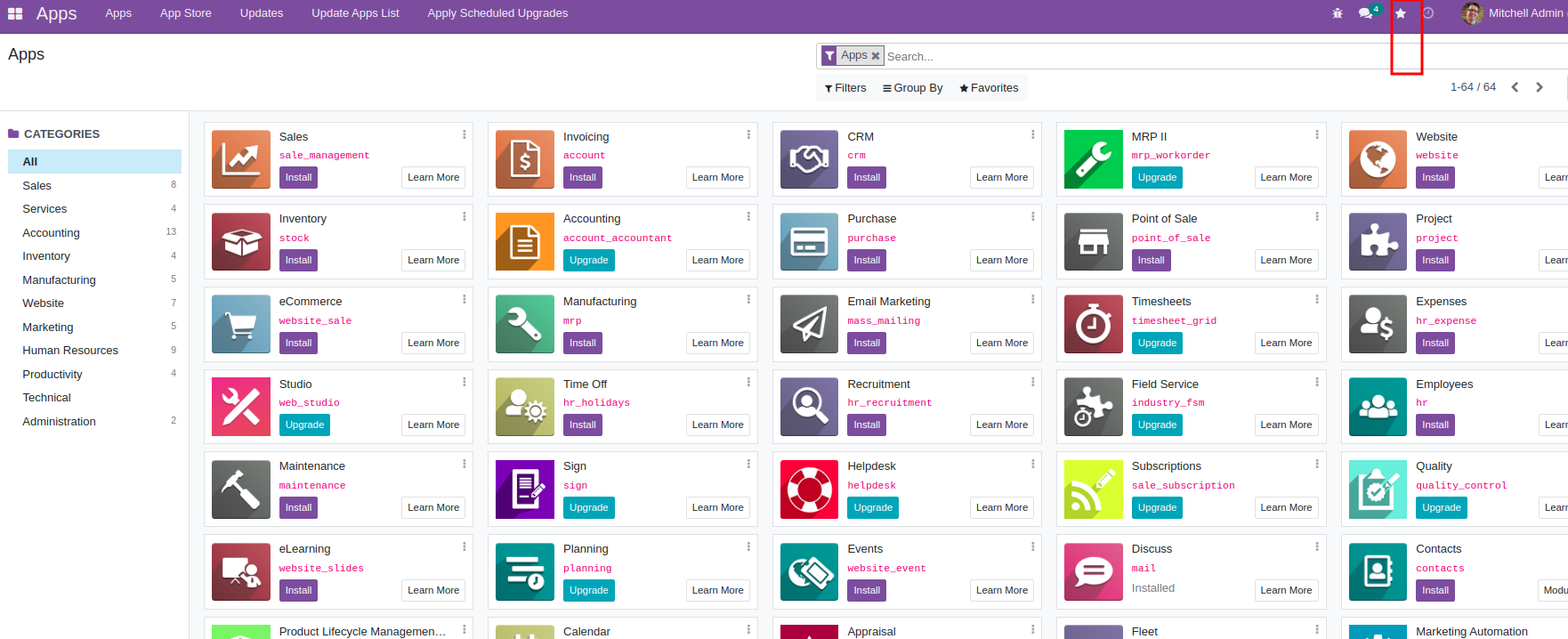Click the eCommerce cart app icon
This screenshot has height=639, width=1568.
[241, 325]
